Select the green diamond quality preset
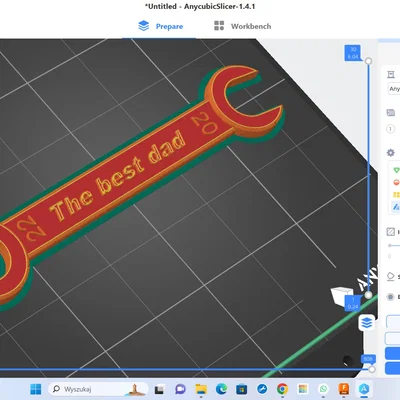 point(396,170)
